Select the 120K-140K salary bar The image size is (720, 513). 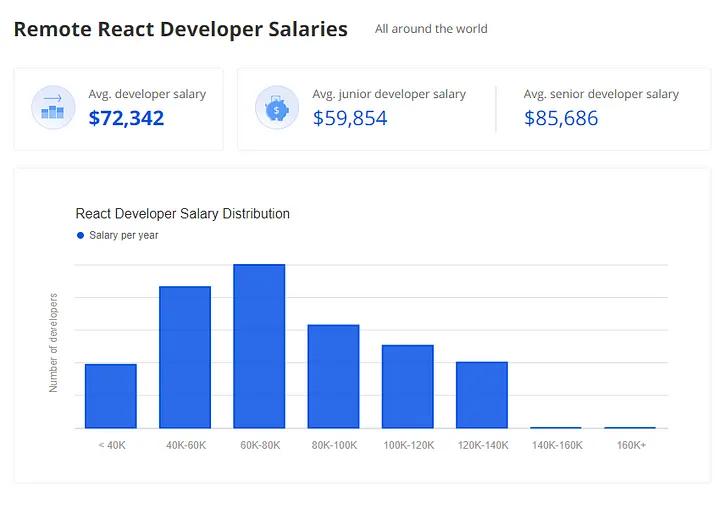tap(481, 394)
